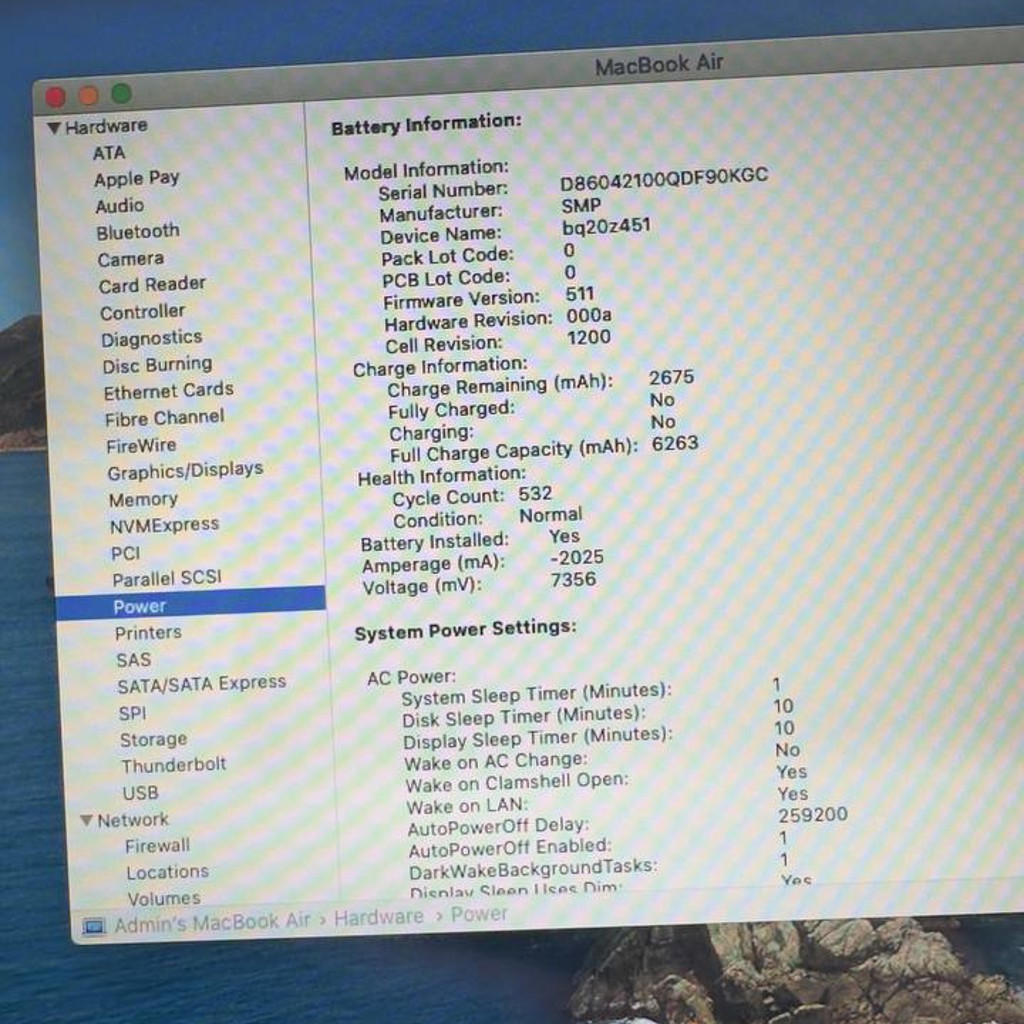
Task: Select Firewall under Network
Action: (x=157, y=846)
